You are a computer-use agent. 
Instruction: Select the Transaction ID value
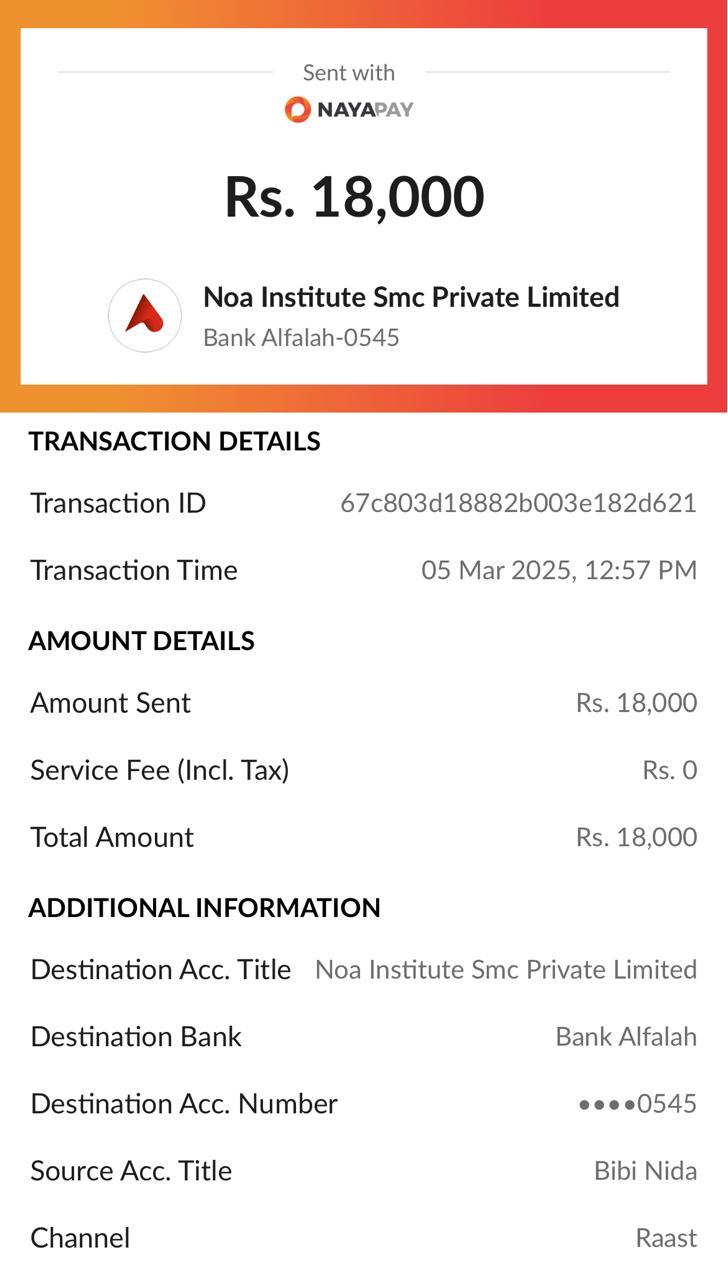coord(518,503)
